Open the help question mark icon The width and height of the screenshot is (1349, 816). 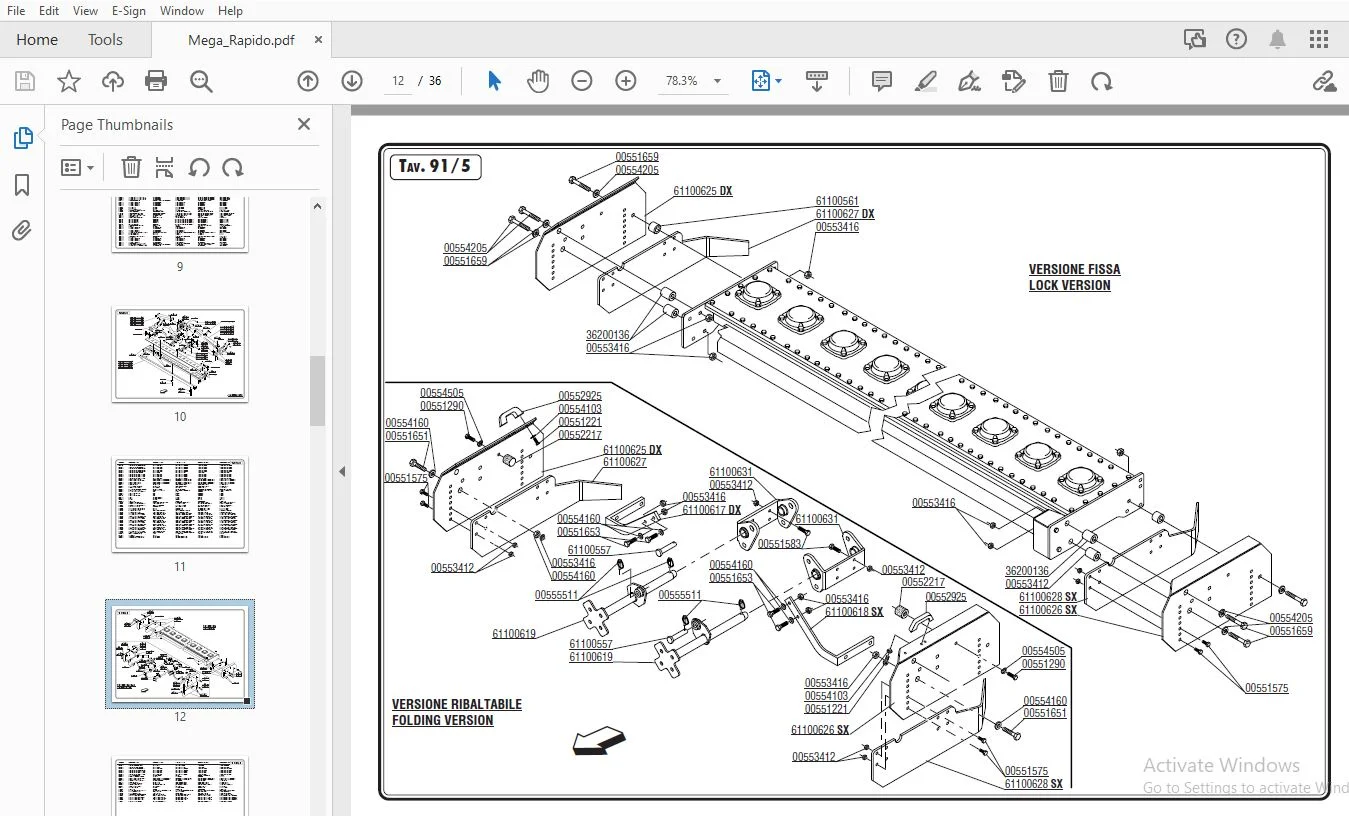tap(1236, 40)
